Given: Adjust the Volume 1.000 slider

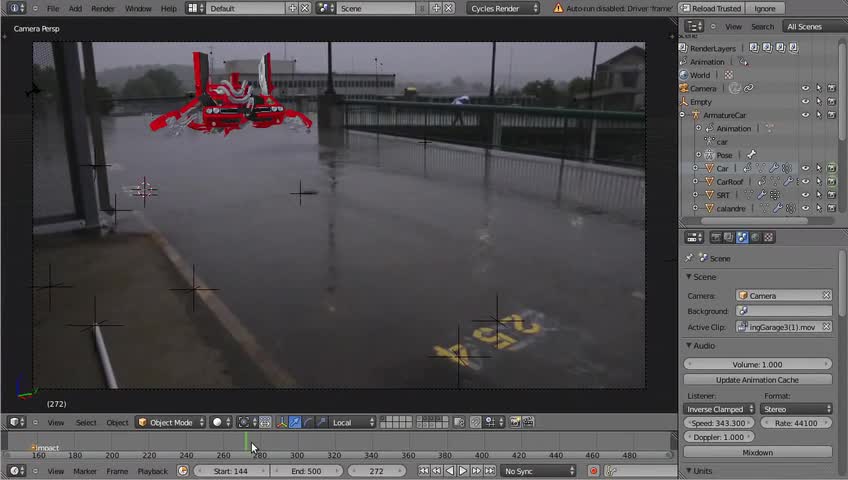Looking at the screenshot, I should 757,364.
